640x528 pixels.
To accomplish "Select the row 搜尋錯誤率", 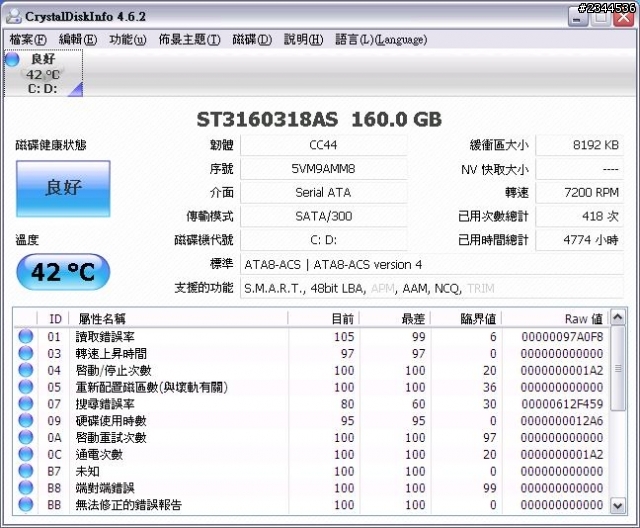I will pos(311,404).
